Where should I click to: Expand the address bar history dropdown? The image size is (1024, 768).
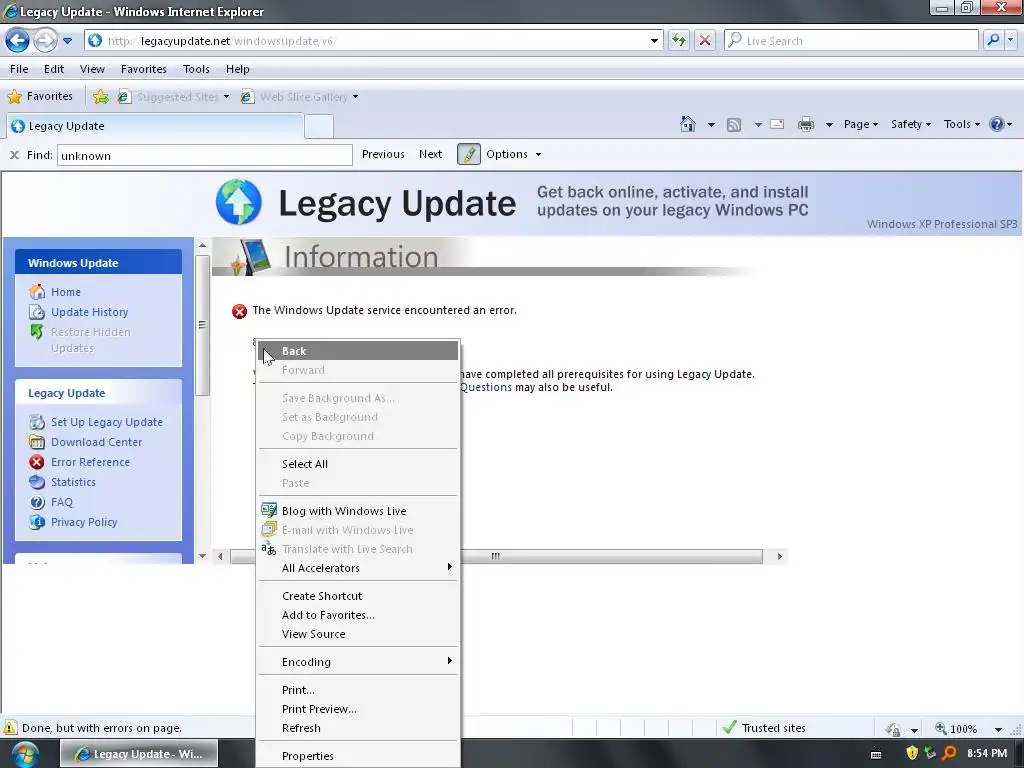[x=654, y=40]
